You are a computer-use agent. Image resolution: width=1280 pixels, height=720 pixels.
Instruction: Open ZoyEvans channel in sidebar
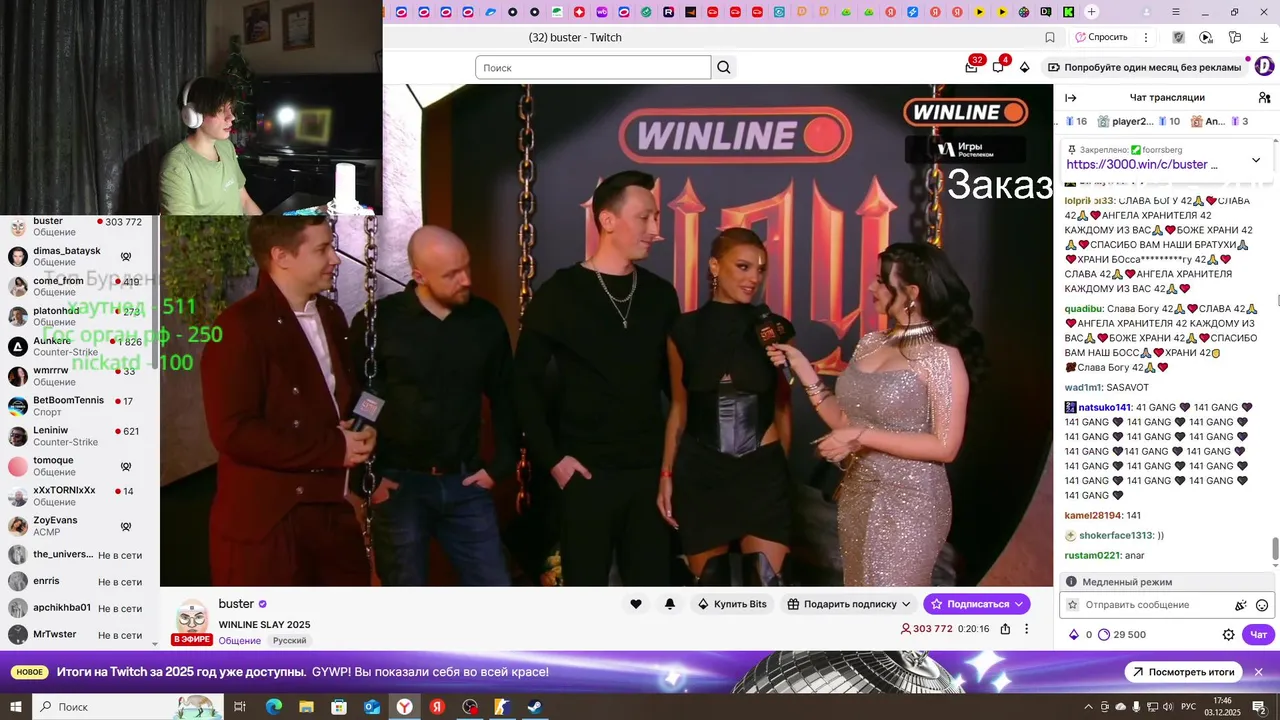click(x=78, y=526)
